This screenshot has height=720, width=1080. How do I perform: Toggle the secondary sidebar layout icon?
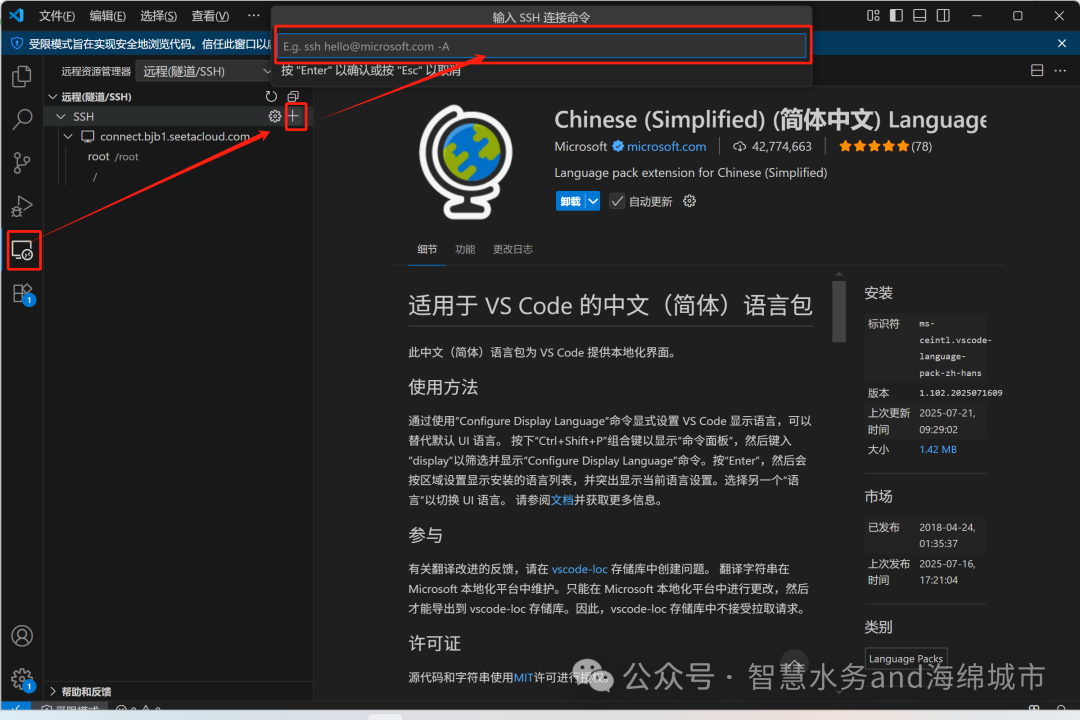point(943,15)
